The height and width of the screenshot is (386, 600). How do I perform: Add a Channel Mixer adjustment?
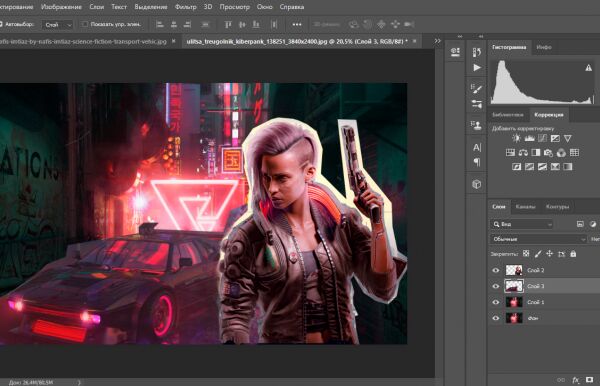[561, 153]
